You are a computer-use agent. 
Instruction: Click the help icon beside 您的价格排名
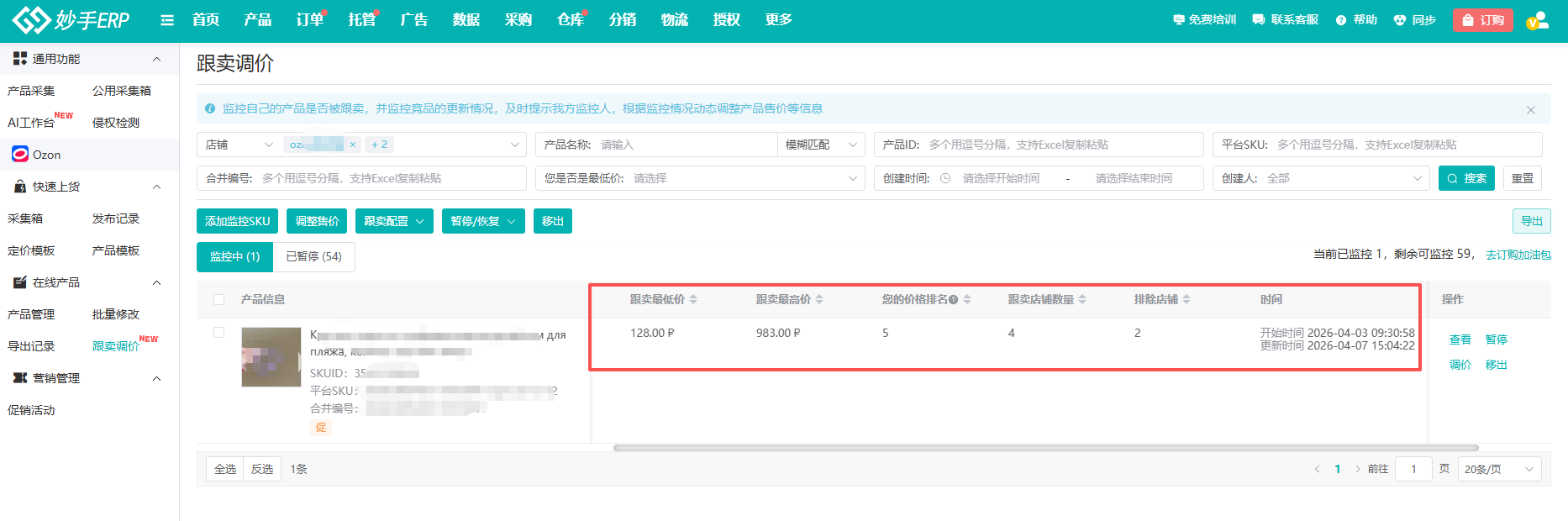[954, 300]
